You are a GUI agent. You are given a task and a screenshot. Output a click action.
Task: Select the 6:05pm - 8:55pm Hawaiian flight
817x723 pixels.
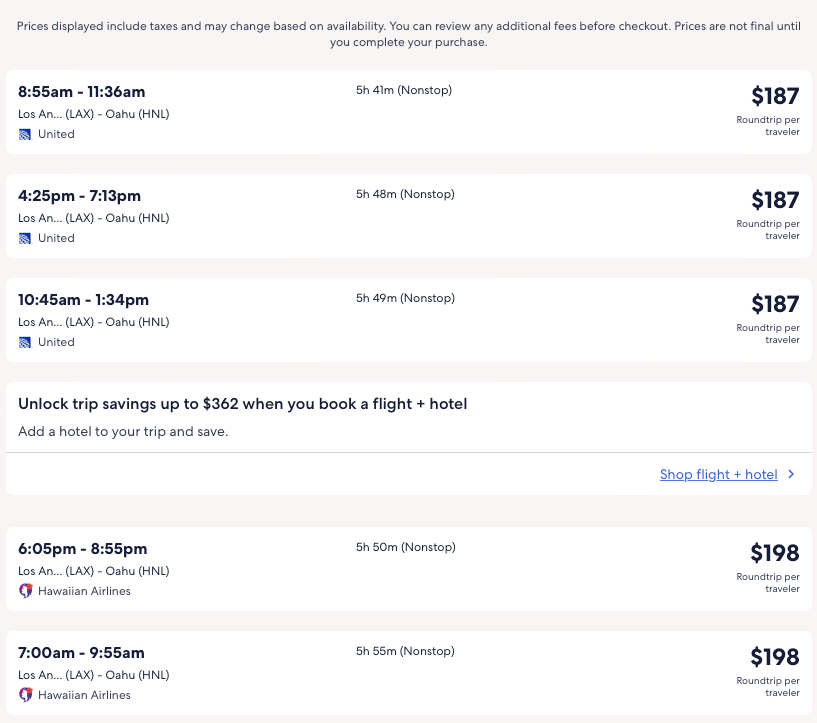[x=83, y=549]
